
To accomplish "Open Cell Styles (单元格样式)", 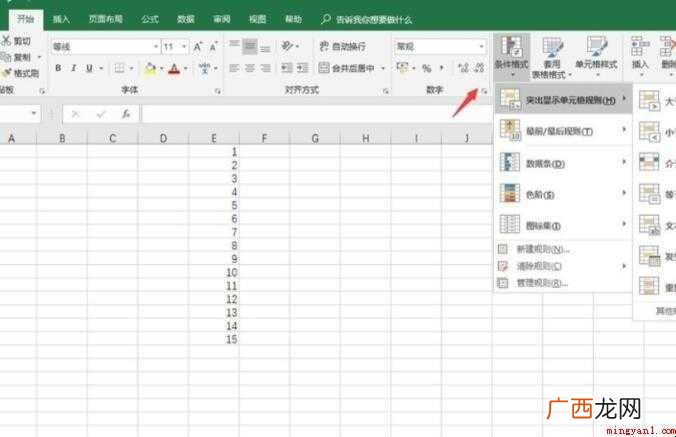I will click(596, 56).
